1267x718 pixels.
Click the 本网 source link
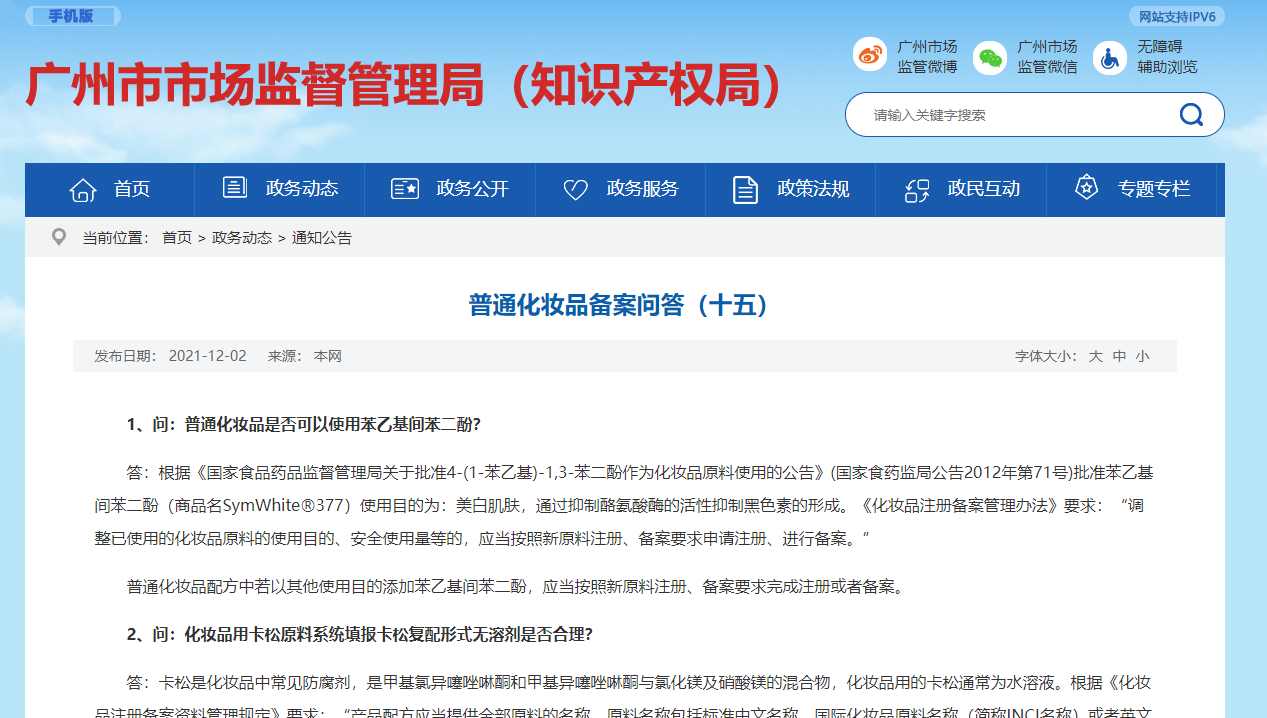click(x=331, y=355)
